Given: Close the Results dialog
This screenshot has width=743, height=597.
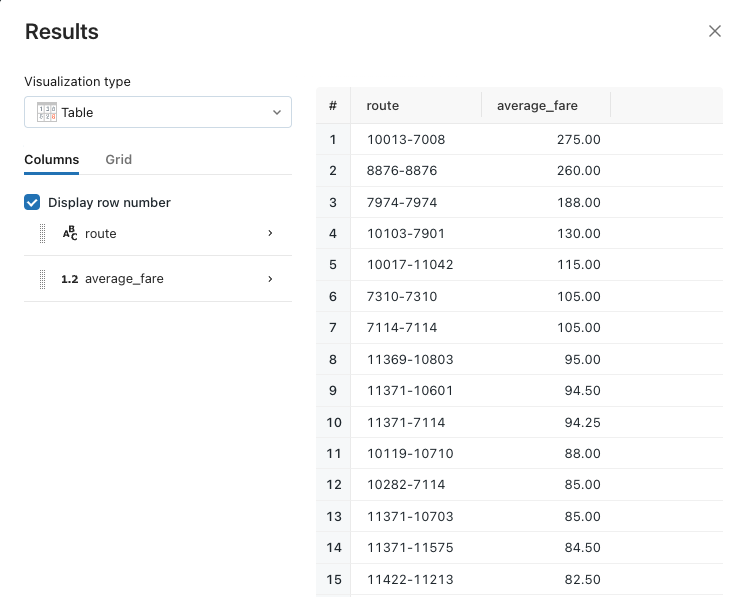Looking at the screenshot, I should [x=715, y=31].
